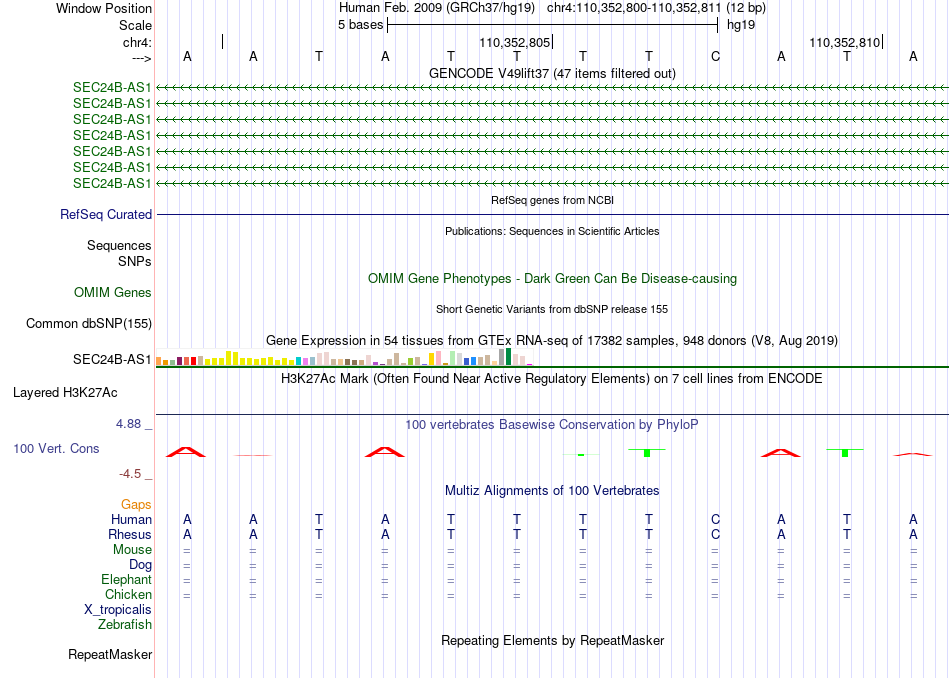Click "Short Genetic Variants from dbSNP release 155"
Viewport: 950px width, 678px height.
[552, 309]
